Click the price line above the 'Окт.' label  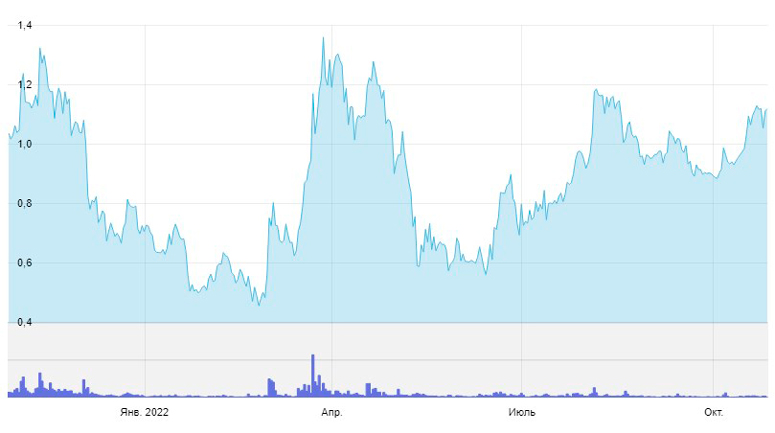coord(713,178)
